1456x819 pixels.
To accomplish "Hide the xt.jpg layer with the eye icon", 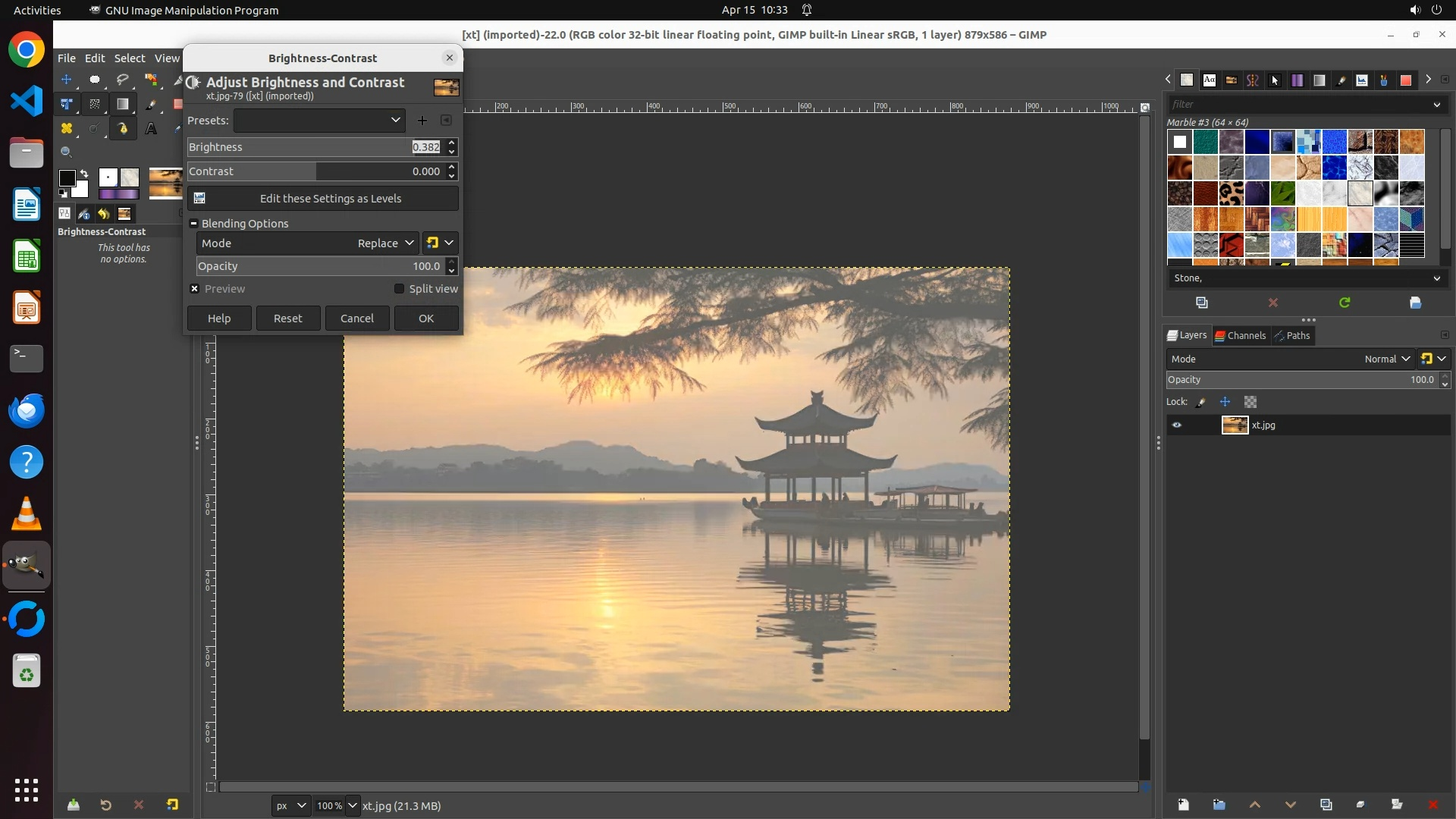I will pos(1177,425).
